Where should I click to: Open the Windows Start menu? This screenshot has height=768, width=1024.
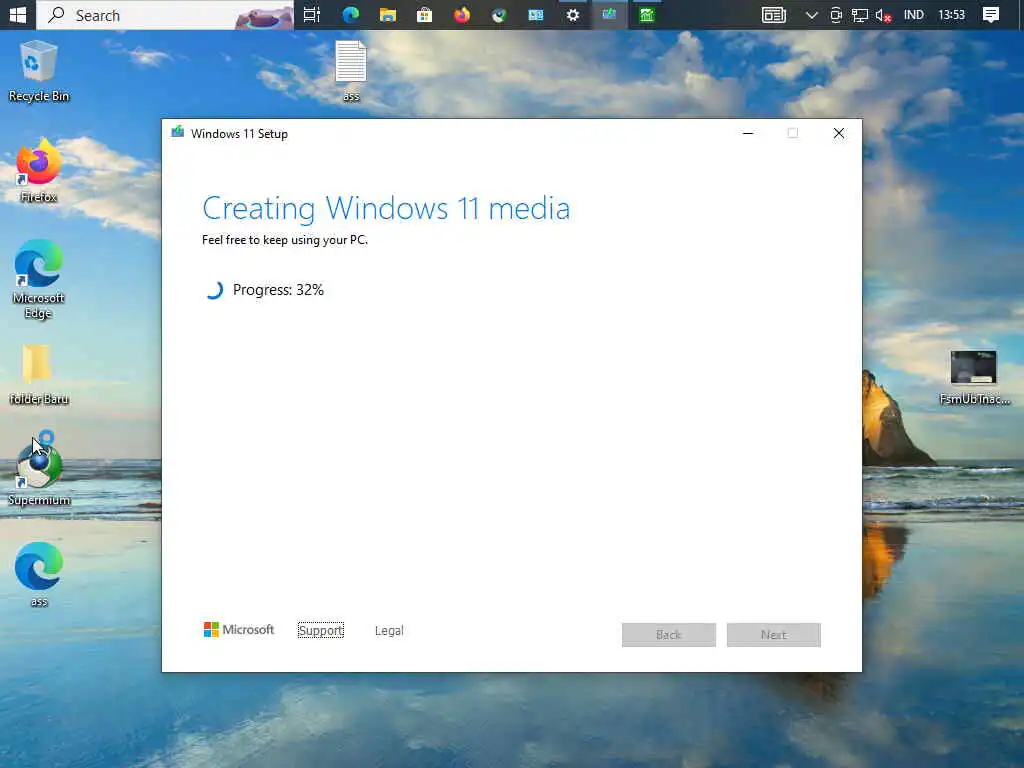18,14
